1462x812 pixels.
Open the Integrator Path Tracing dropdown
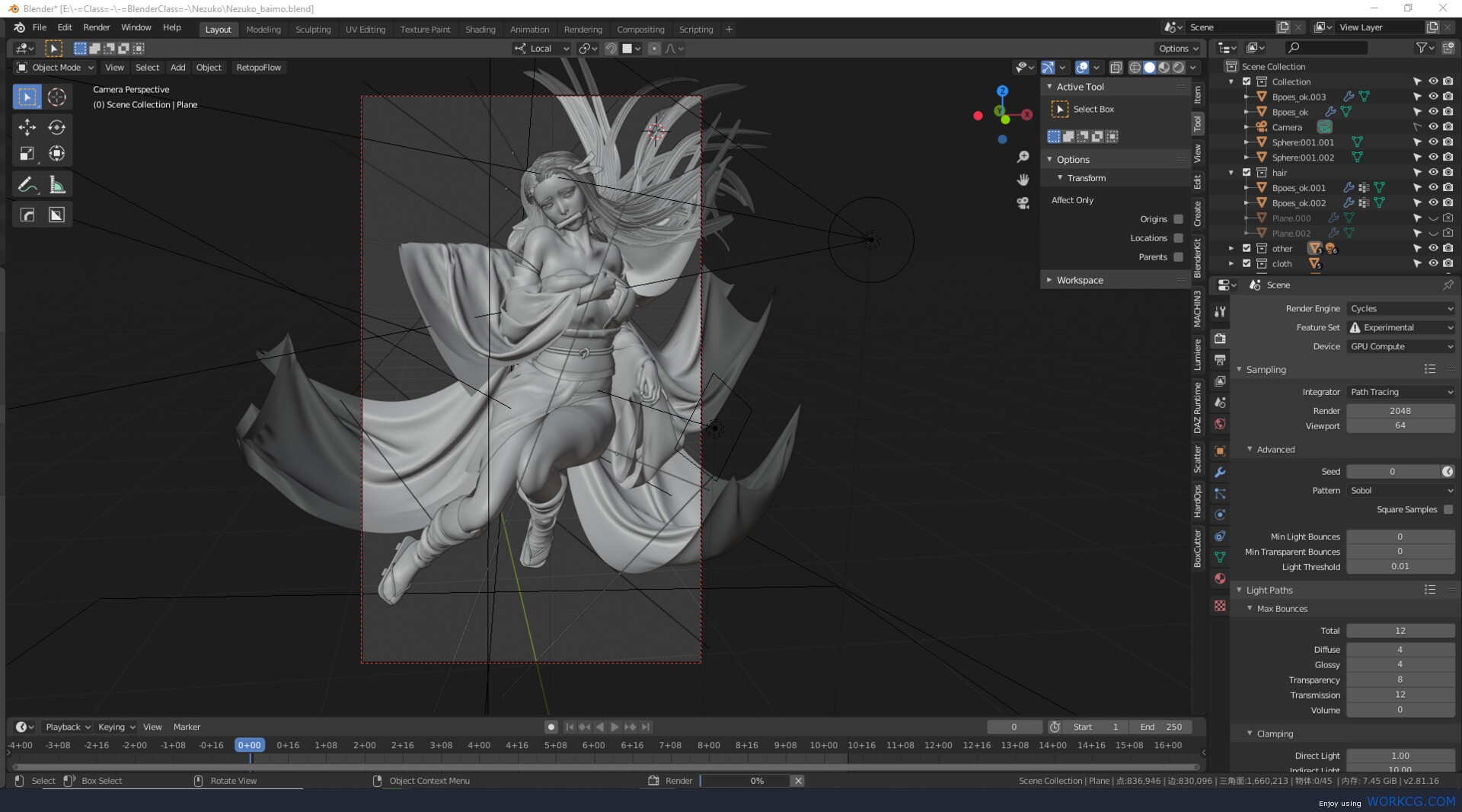1401,393
